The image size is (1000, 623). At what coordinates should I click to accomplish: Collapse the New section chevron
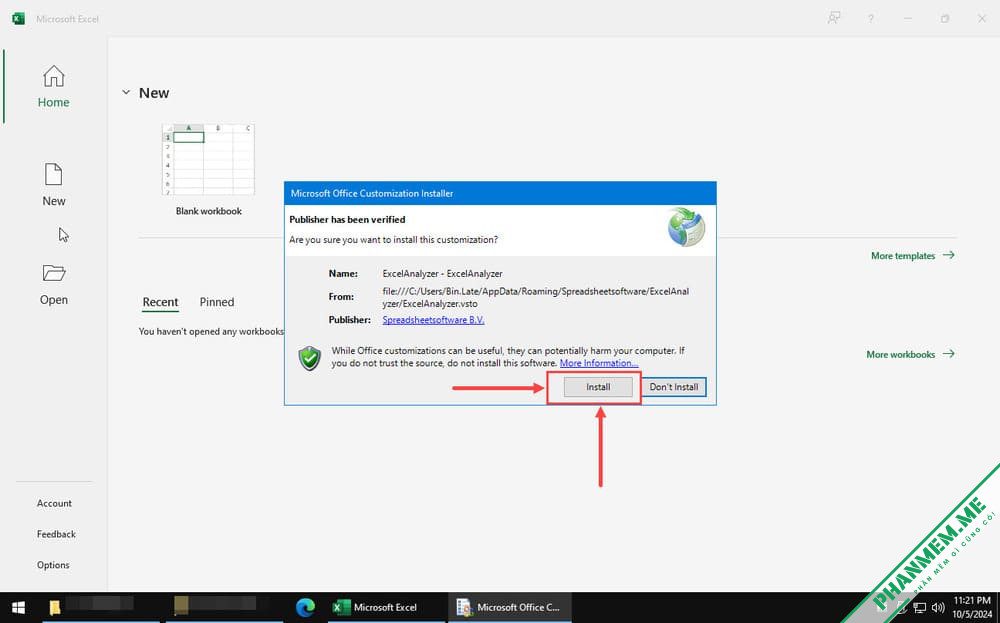[126, 92]
